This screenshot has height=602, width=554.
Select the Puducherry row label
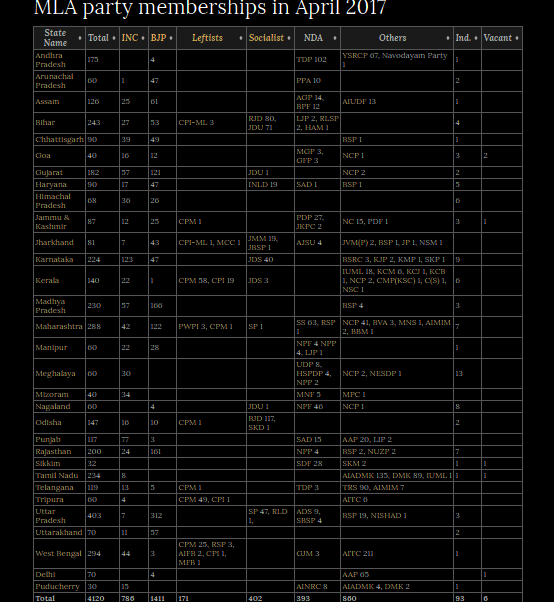(59, 587)
